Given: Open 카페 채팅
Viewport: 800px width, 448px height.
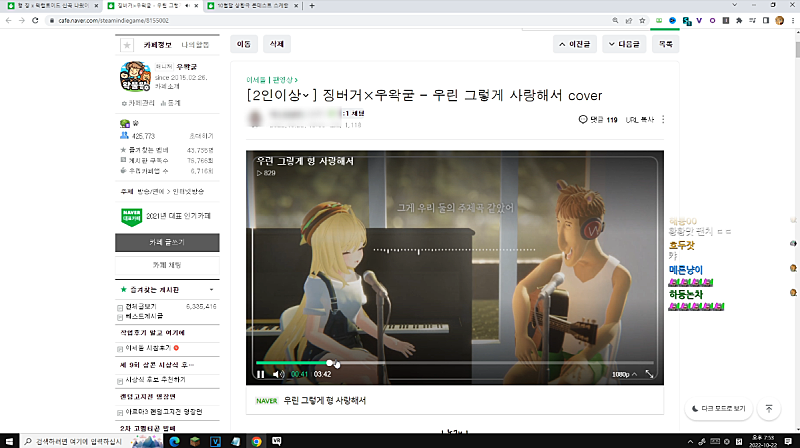Looking at the screenshot, I should [167, 265].
